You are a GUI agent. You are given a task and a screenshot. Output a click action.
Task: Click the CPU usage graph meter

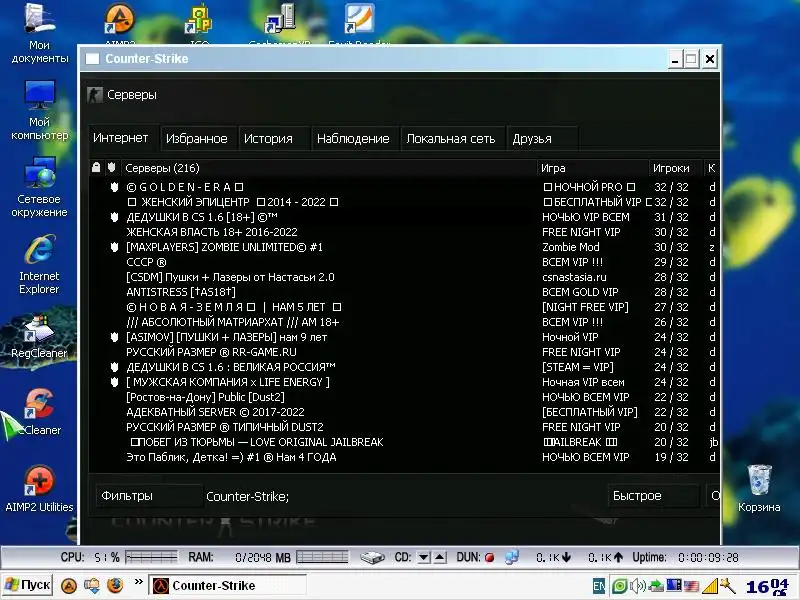(x=152, y=557)
